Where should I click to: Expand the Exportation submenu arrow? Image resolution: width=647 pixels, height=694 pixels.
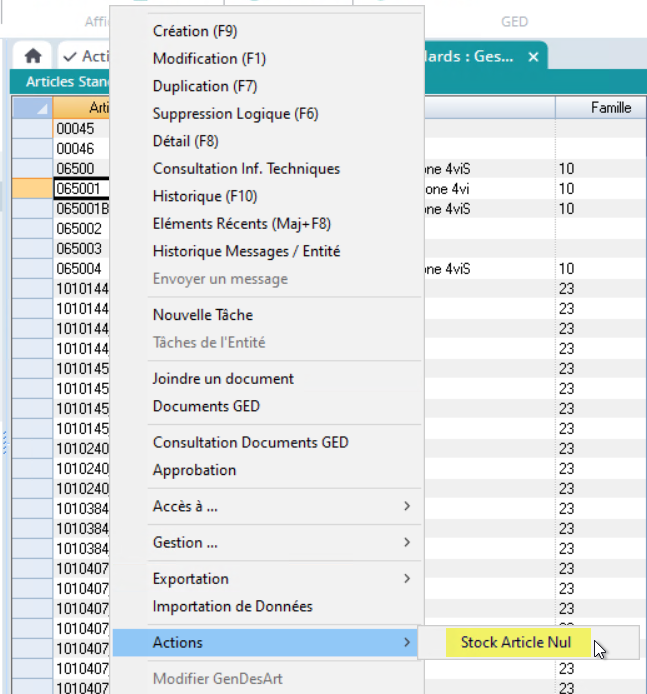(406, 578)
